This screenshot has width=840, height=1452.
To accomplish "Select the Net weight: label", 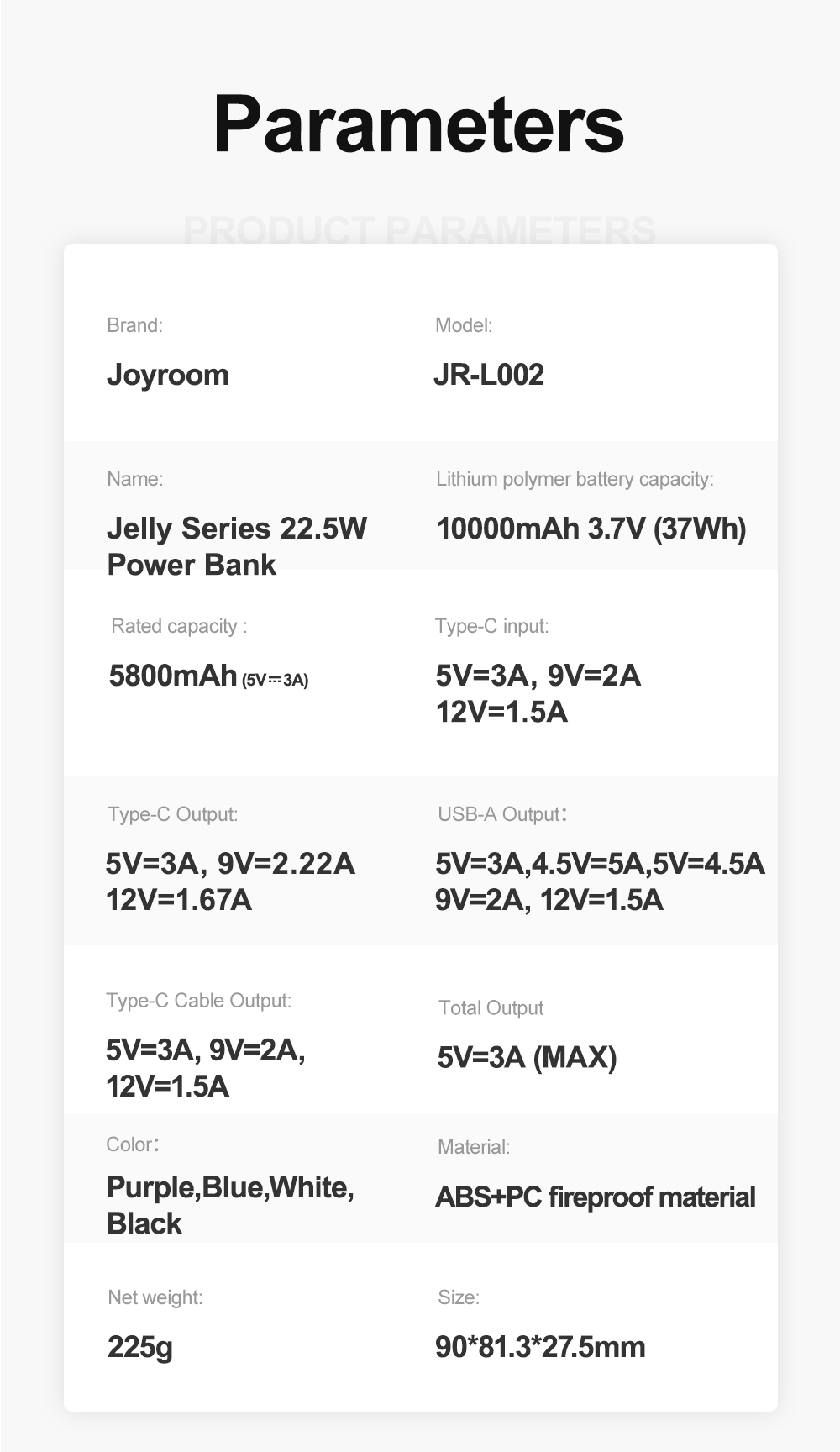I will [155, 1297].
